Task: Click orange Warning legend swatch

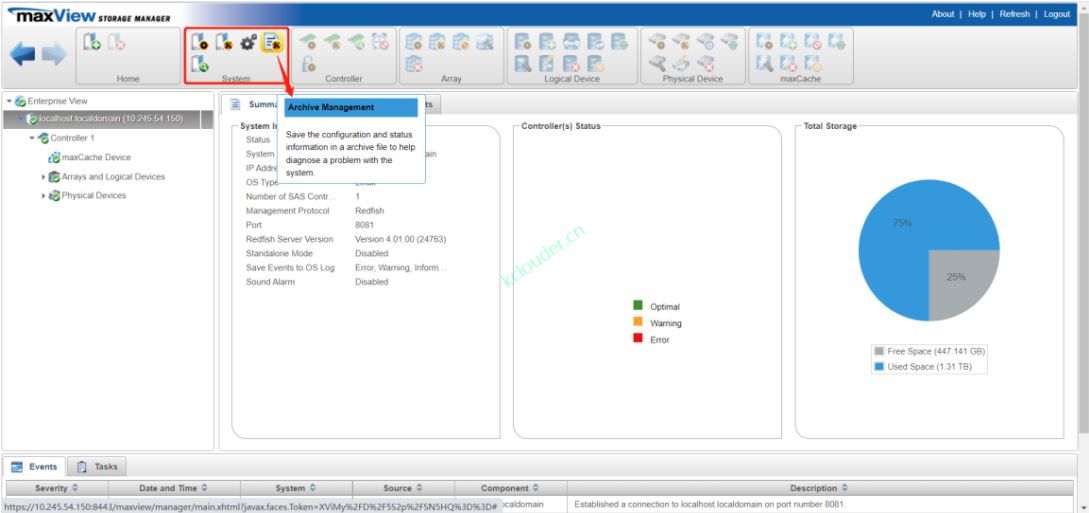Action: point(638,322)
